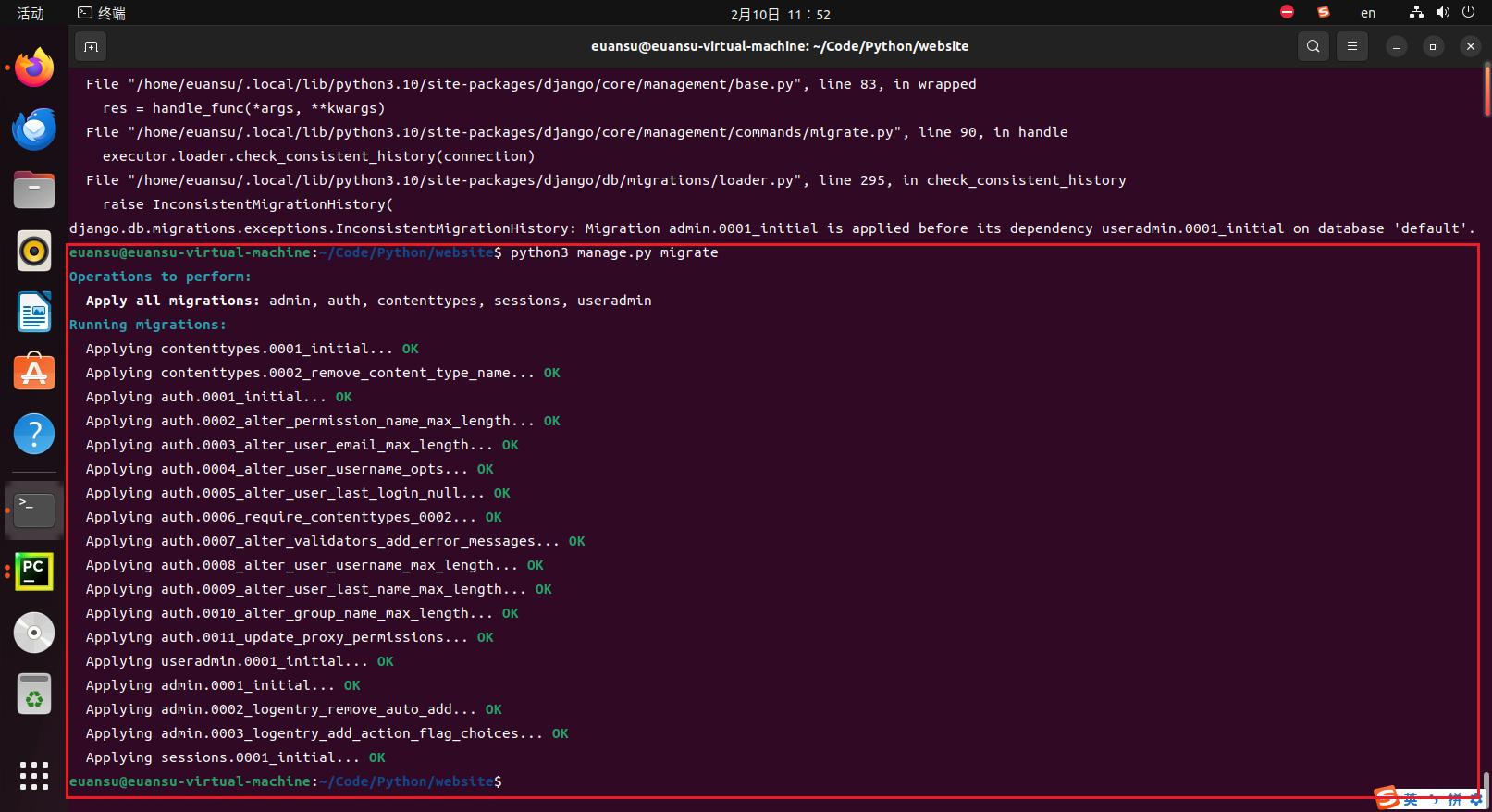Open the disc drive icon in dock
This screenshot has width=1492, height=812.
click(x=34, y=633)
